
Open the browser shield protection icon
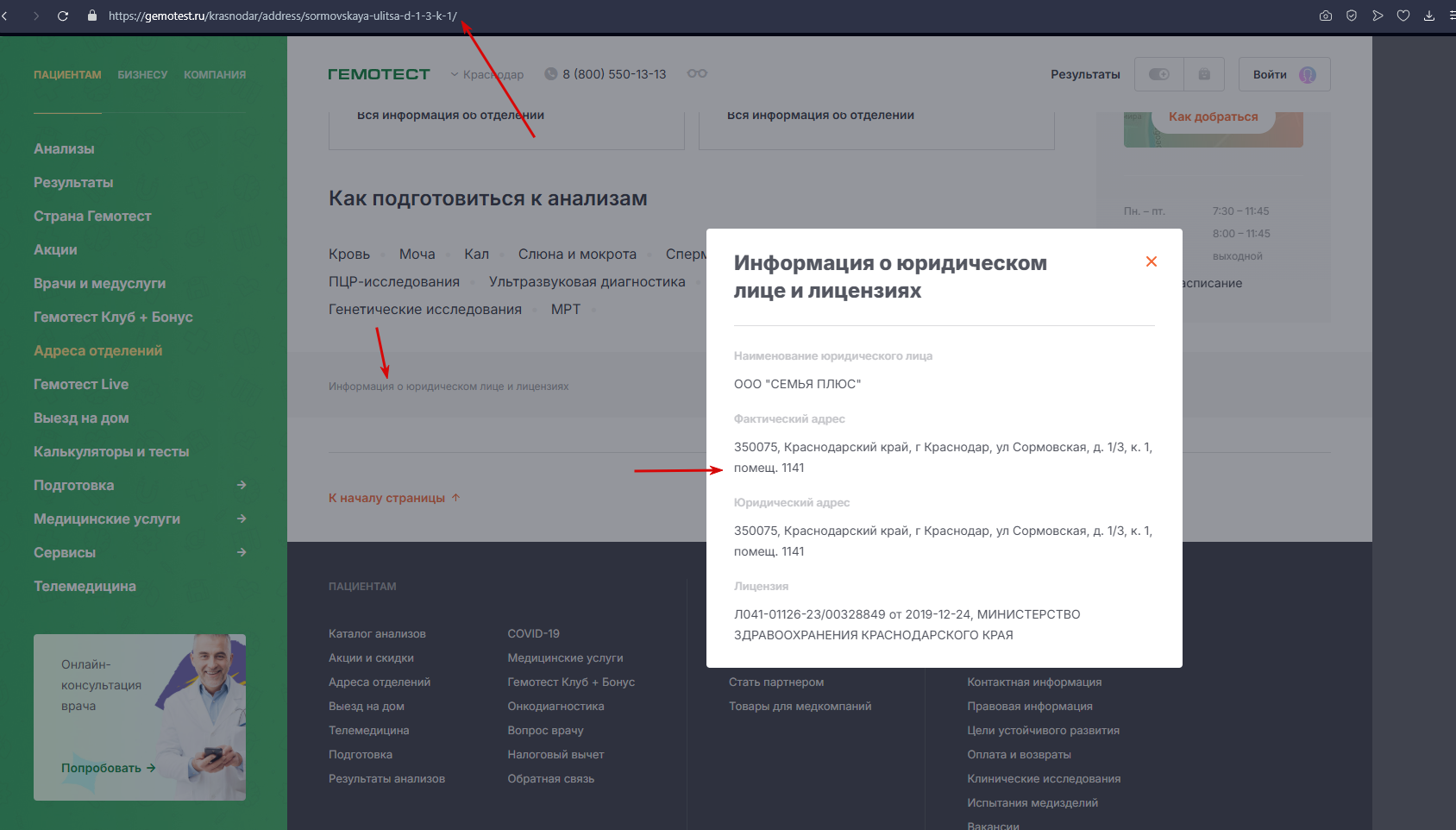point(1352,16)
